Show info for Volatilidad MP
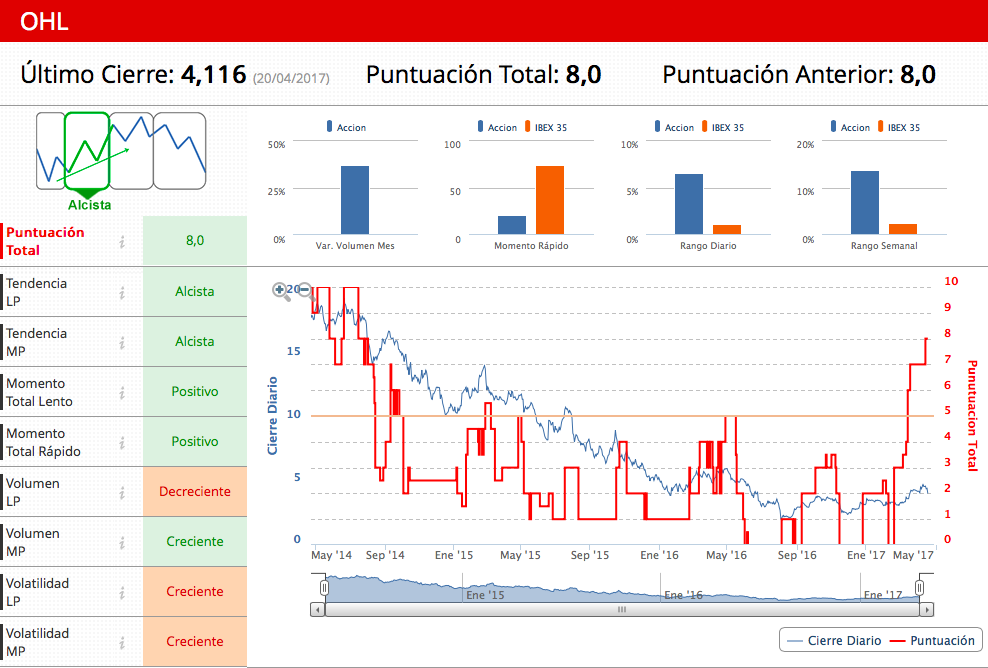The height and width of the screenshot is (668, 988). click(122, 642)
